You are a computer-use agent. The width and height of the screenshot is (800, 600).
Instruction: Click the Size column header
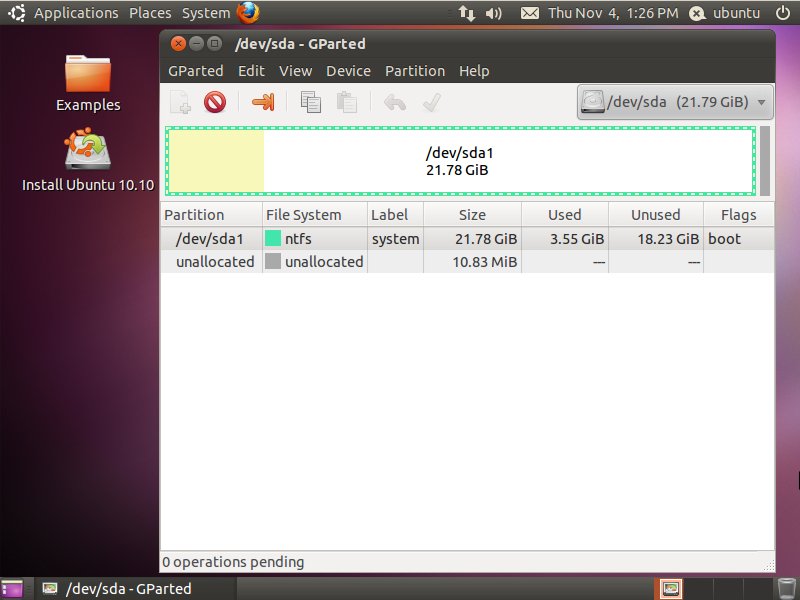point(472,215)
